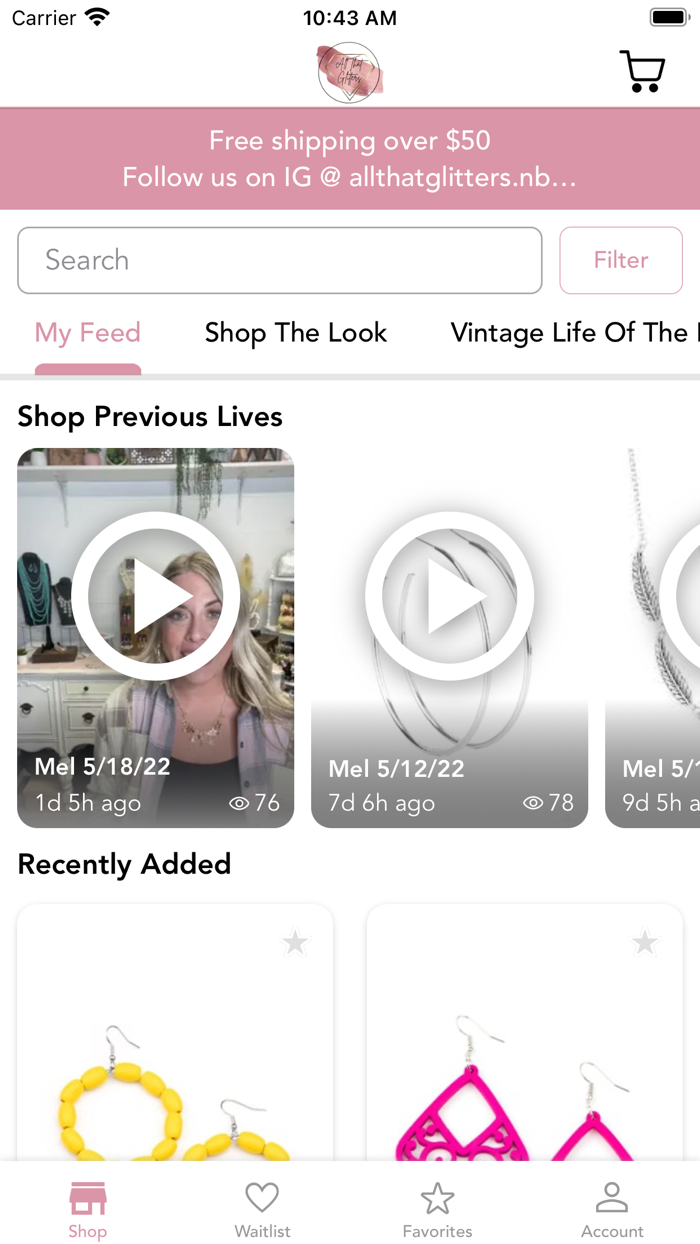Screen dimensions: 700x1244
Task: Switch to Shop The Look tab
Action: tap(296, 333)
